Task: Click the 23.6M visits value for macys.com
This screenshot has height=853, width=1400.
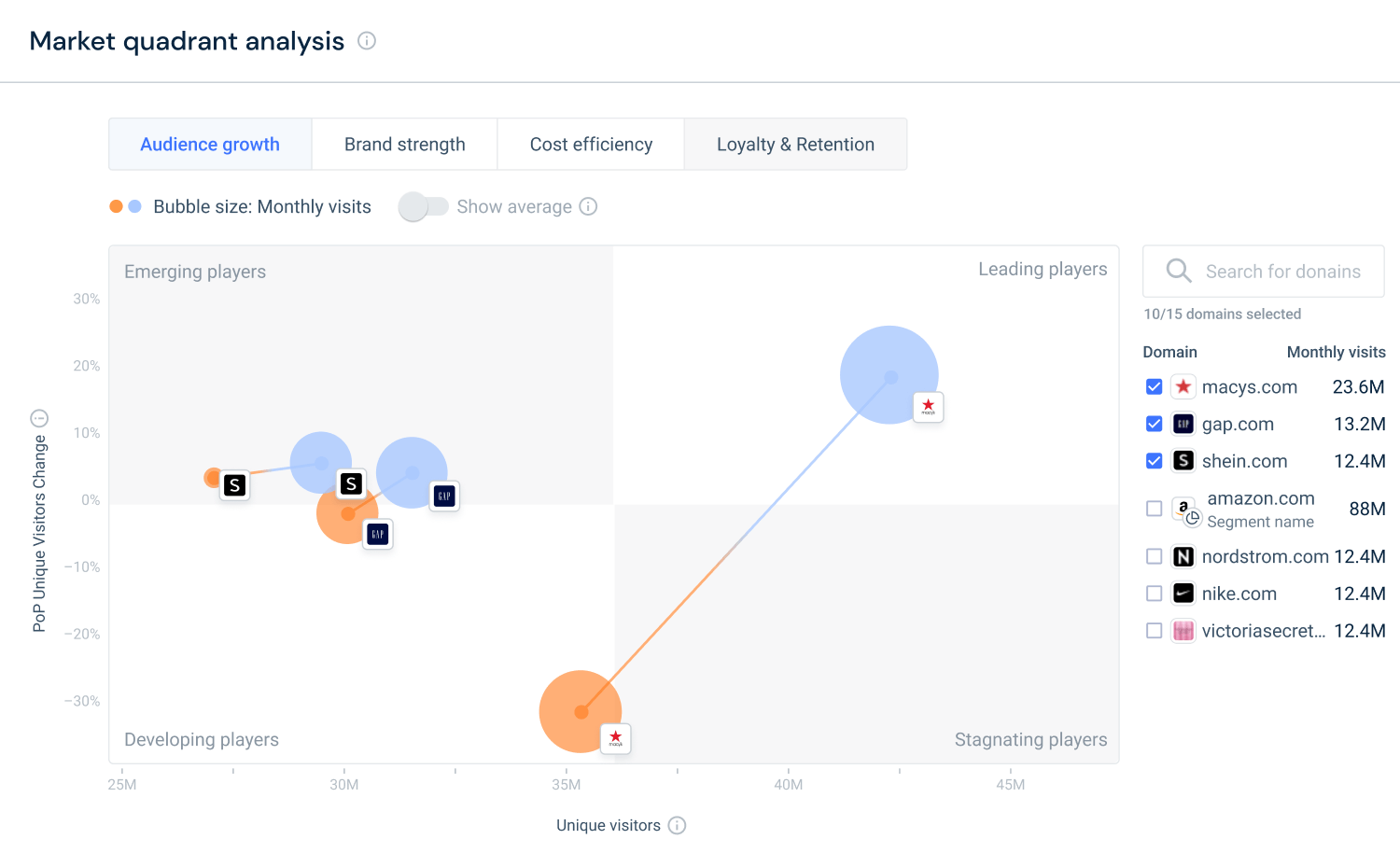Action: tap(1358, 386)
